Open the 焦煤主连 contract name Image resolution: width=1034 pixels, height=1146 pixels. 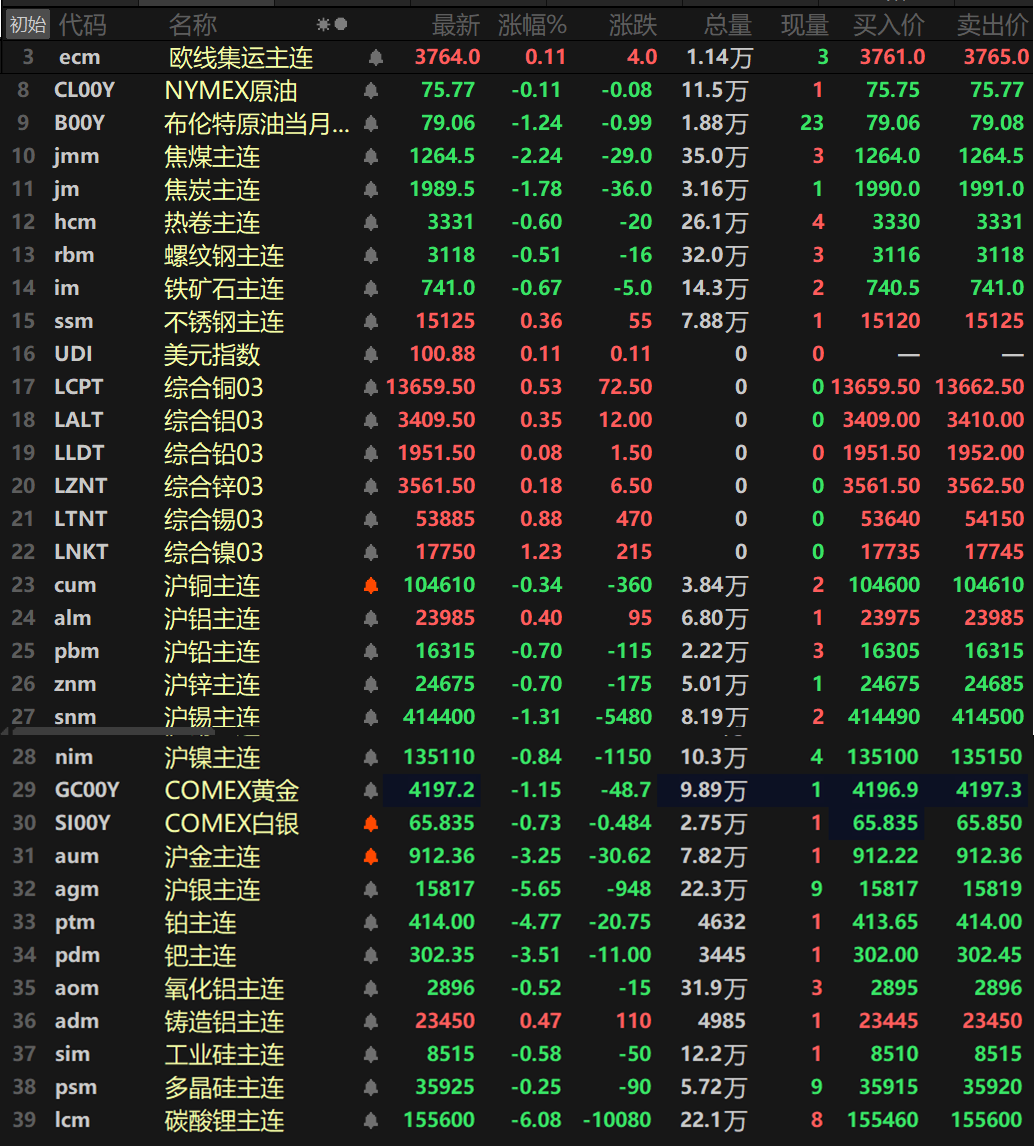pos(212,156)
